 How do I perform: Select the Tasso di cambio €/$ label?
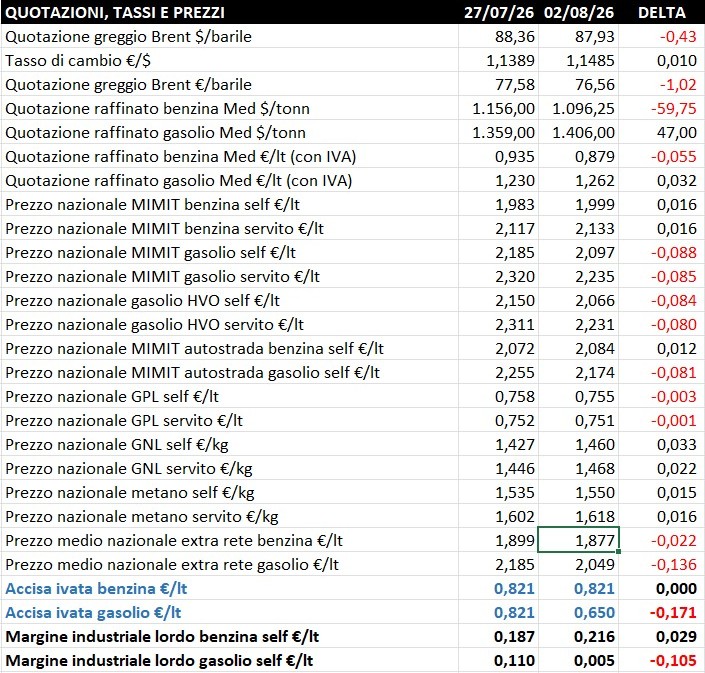[78, 61]
